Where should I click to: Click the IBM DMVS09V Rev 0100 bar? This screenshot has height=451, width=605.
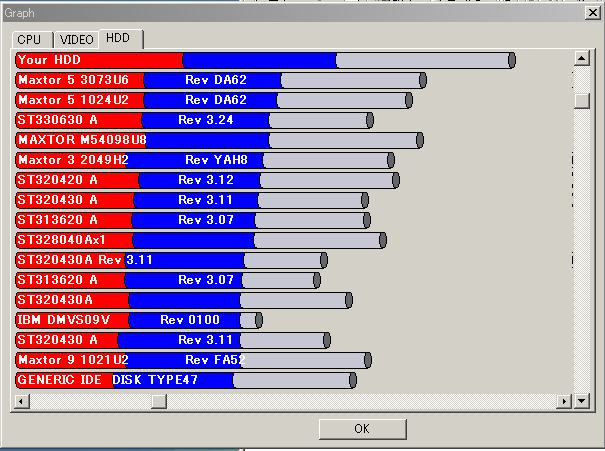click(x=139, y=320)
